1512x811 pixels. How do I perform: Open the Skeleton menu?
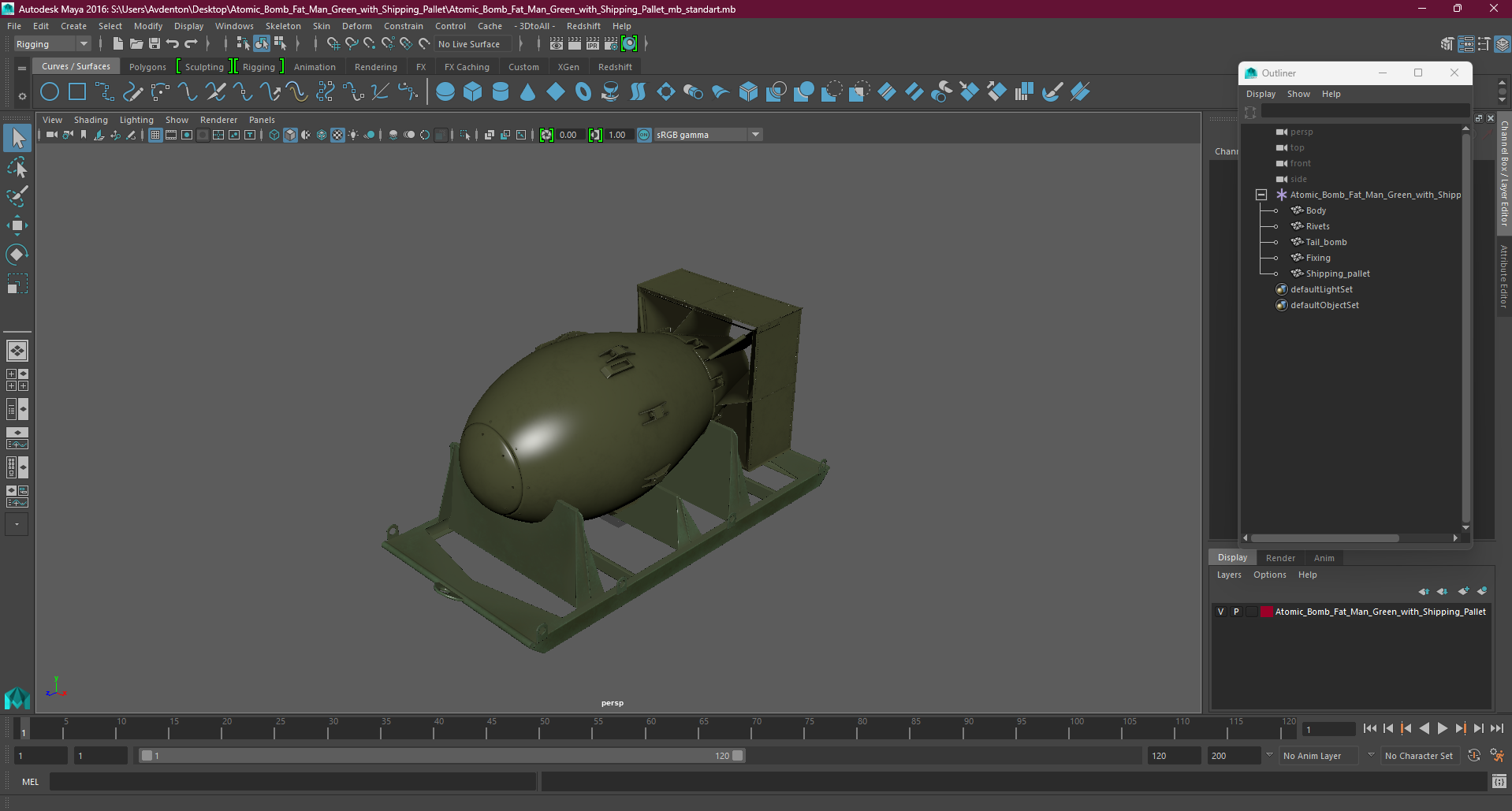[x=283, y=26]
